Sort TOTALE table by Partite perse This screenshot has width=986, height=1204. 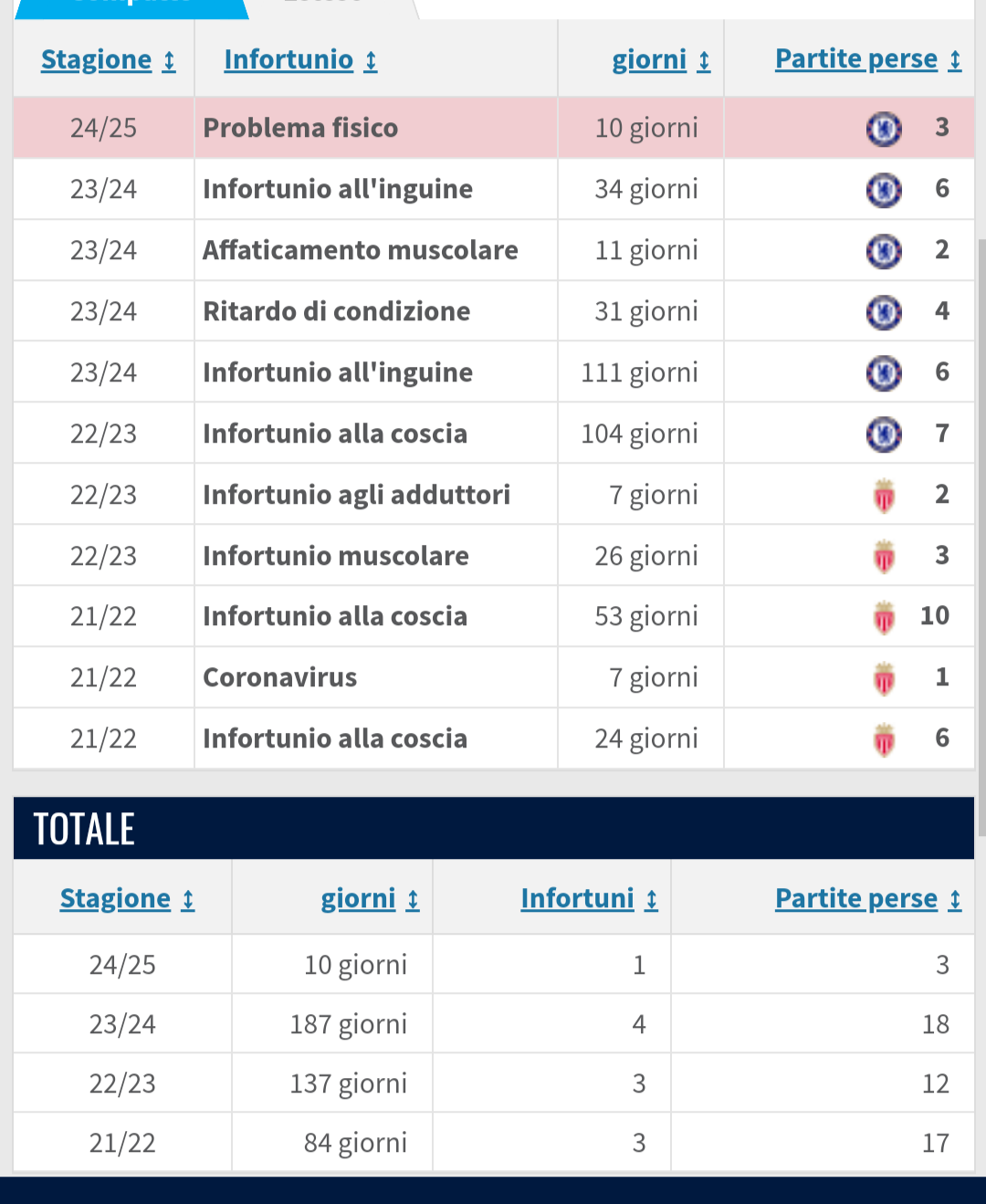(868, 899)
